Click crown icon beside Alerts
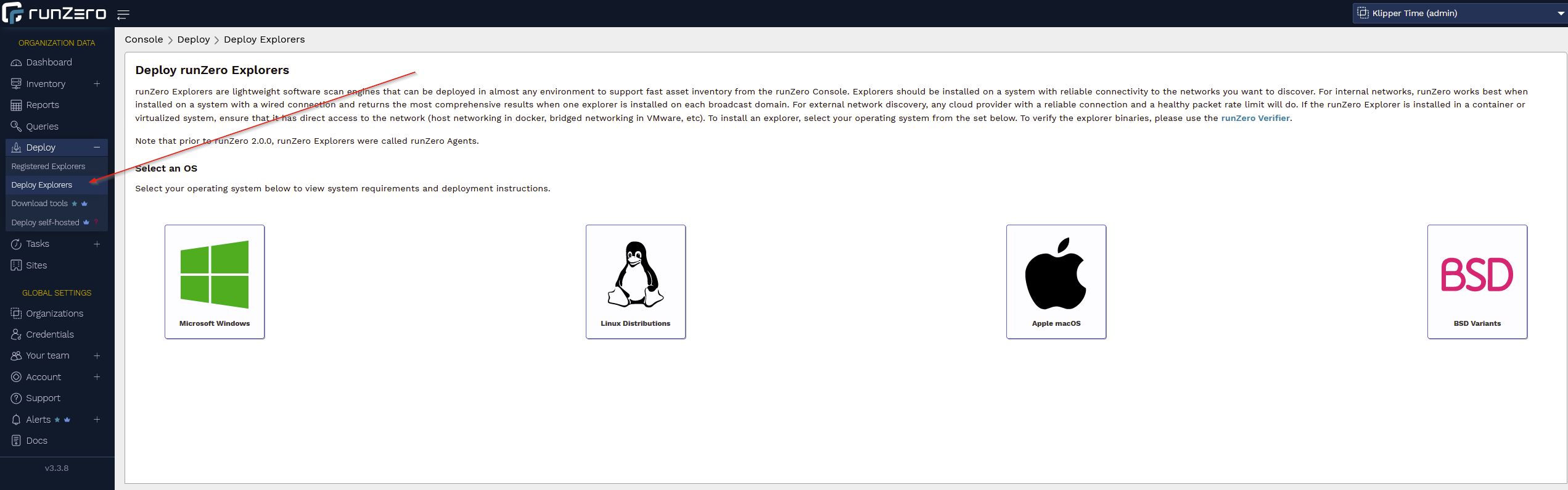 click(67, 420)
